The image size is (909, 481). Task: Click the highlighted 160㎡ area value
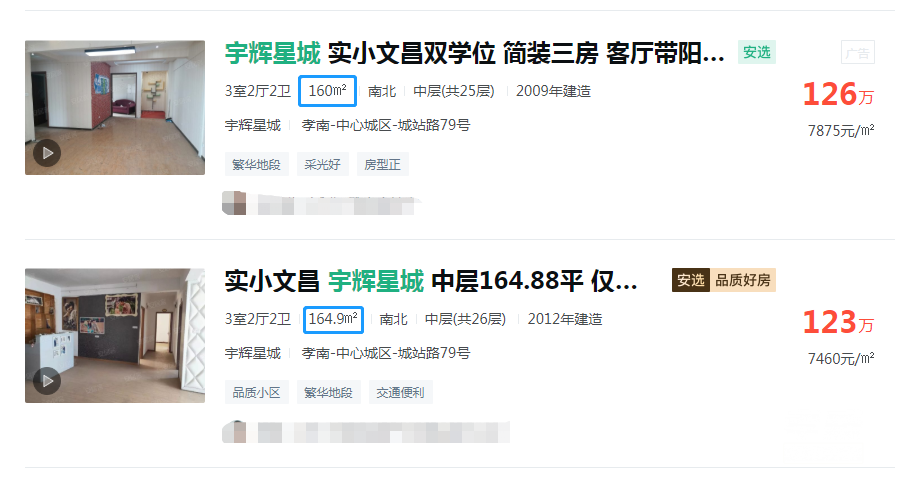pos(327,91)
